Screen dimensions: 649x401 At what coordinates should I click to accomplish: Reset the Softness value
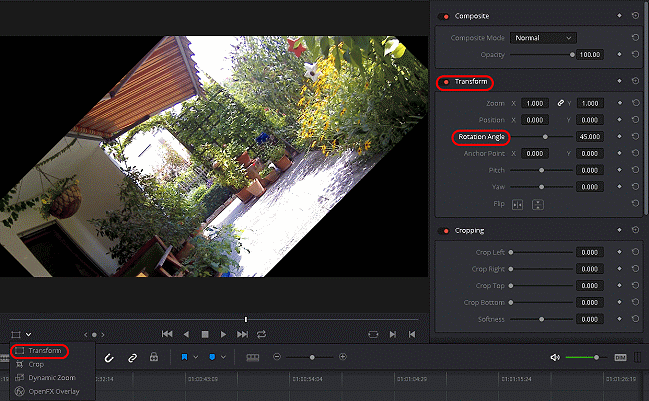point(635,319)
